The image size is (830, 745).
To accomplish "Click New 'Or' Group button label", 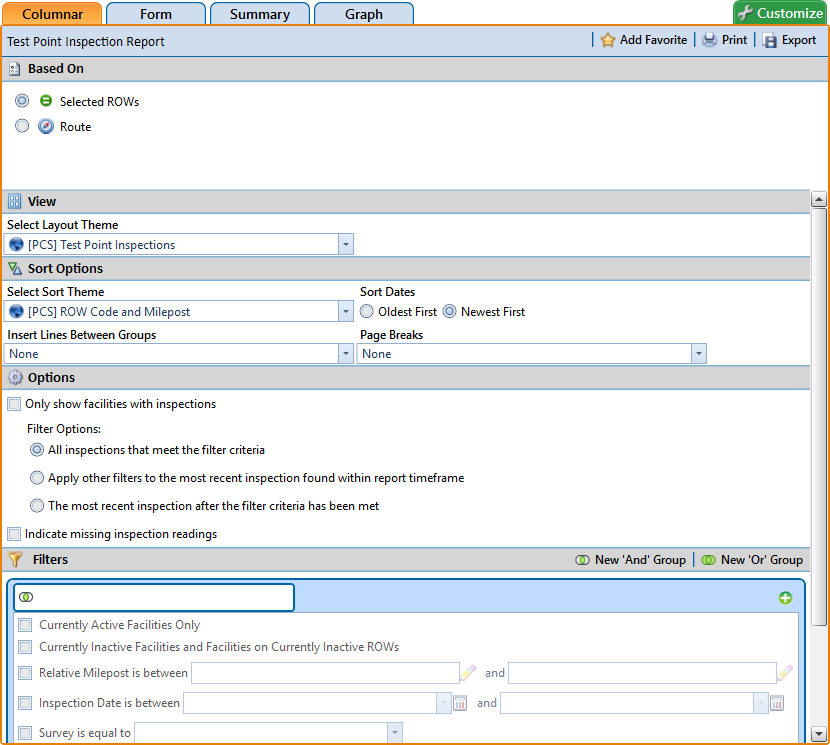I will [762, 560].
